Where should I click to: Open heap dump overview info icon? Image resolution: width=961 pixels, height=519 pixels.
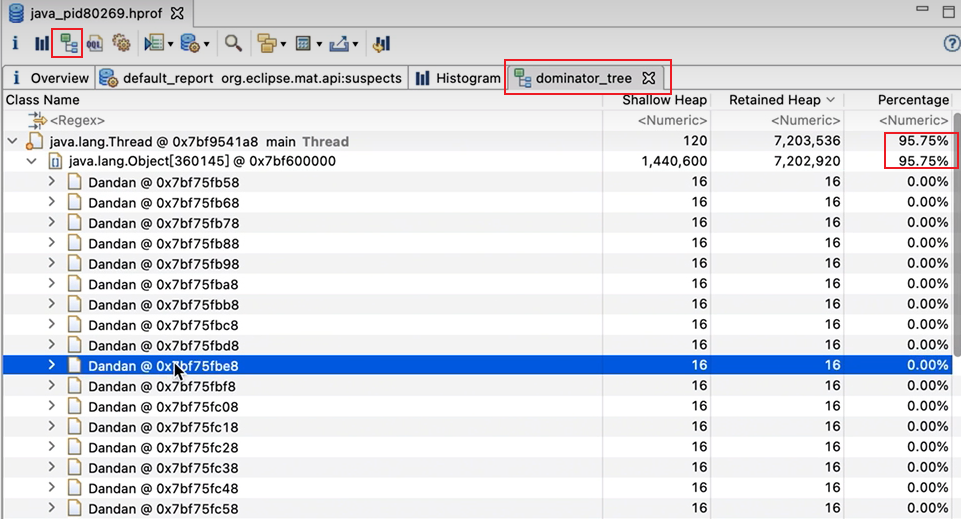click(15, 44)
